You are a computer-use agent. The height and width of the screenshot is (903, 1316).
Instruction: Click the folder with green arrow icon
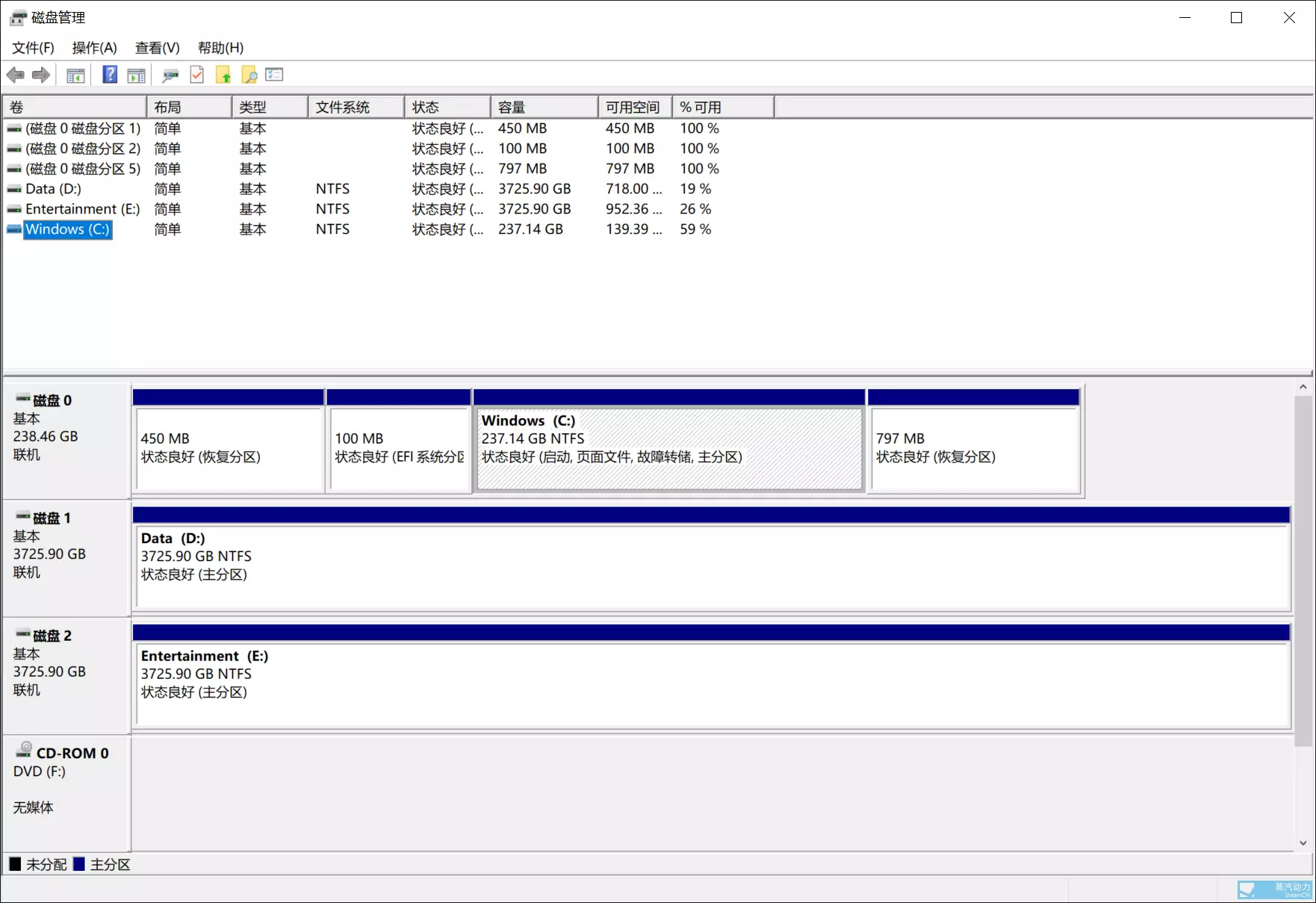coord(223,75)
